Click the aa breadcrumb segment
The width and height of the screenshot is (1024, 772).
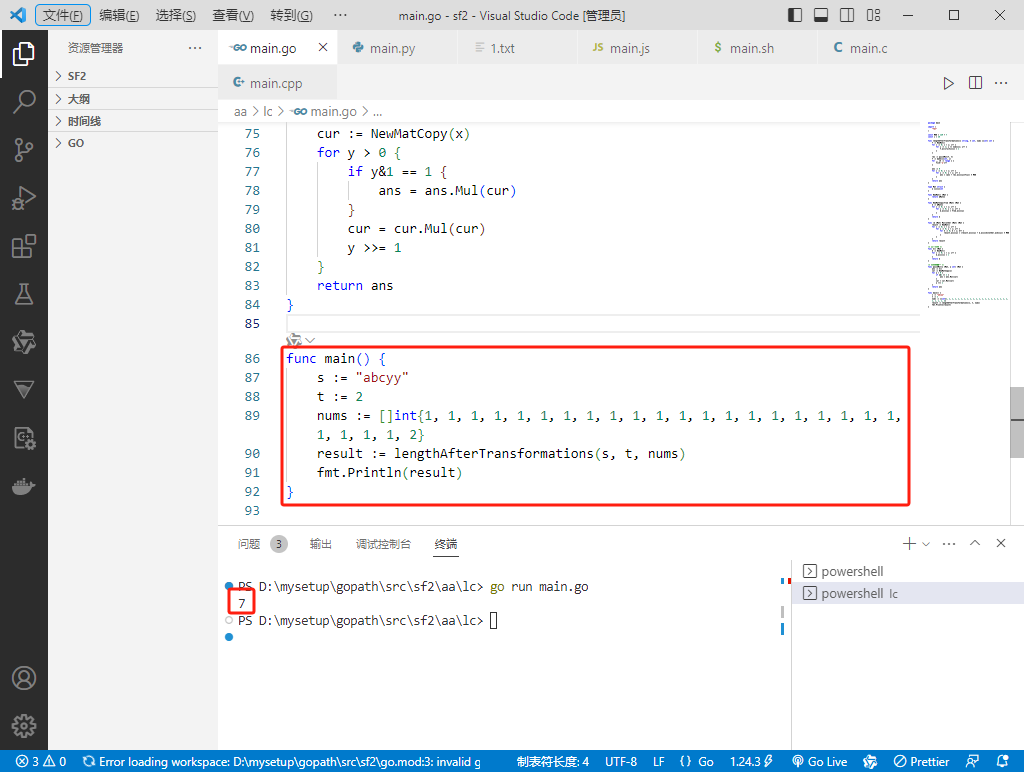tap(240, 112)
